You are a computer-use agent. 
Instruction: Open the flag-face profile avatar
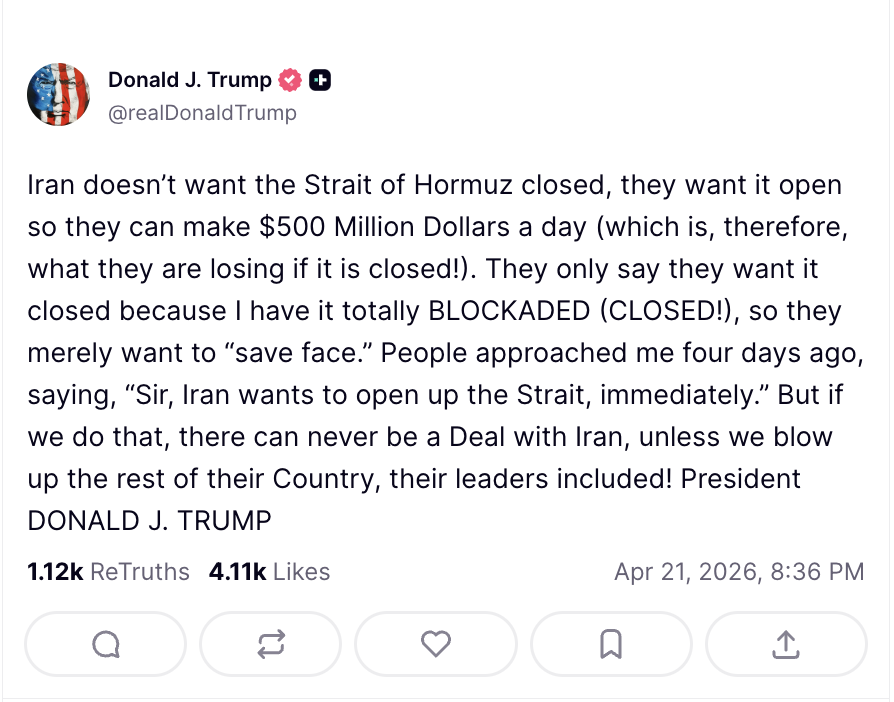59,94
